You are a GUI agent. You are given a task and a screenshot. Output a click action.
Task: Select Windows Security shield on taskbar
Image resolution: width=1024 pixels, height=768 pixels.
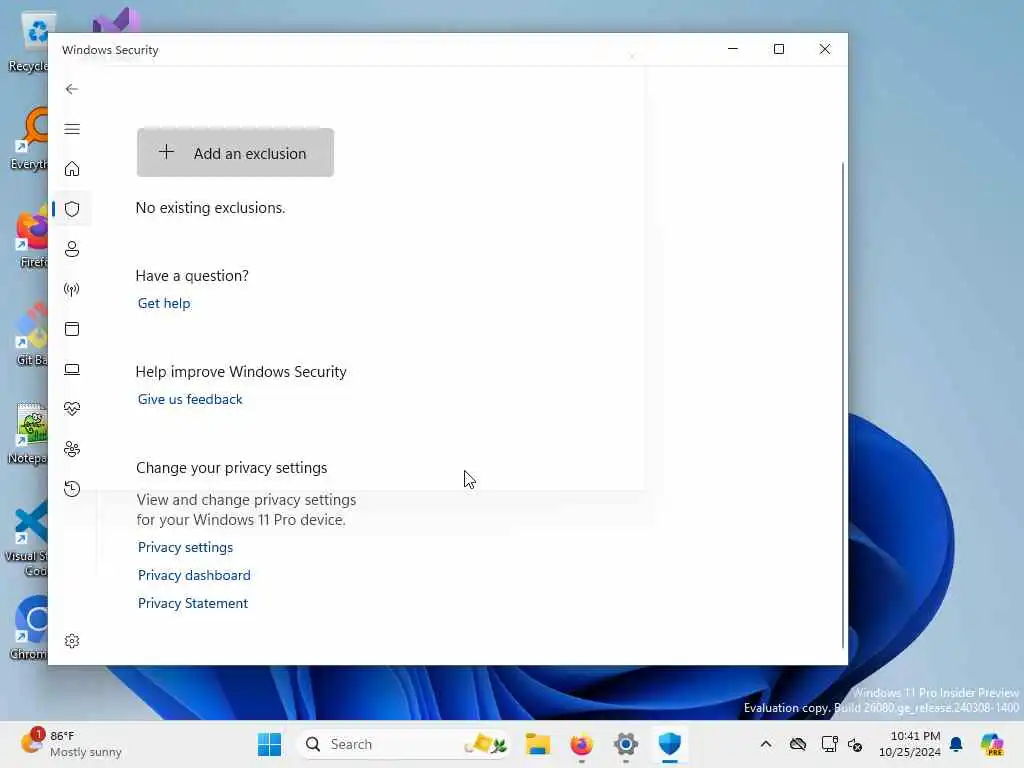pyautogui.click(x=669, y=744)
